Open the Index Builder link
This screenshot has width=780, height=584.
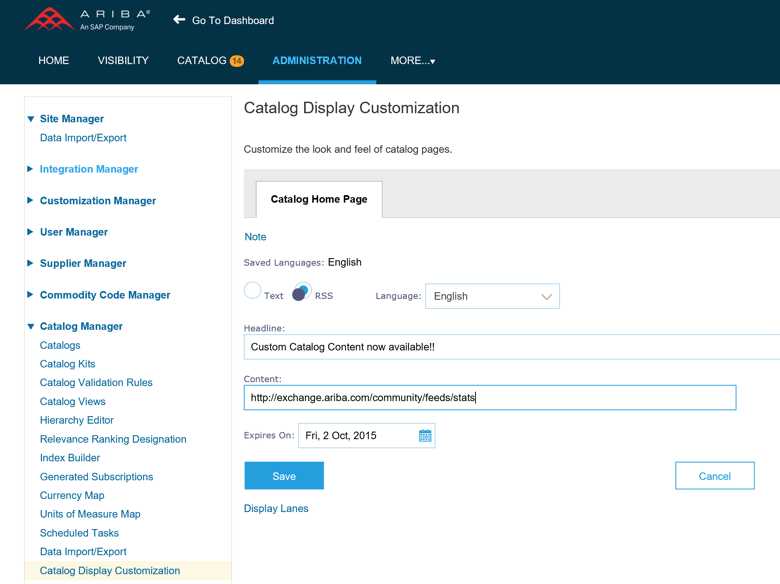[70, 458]
